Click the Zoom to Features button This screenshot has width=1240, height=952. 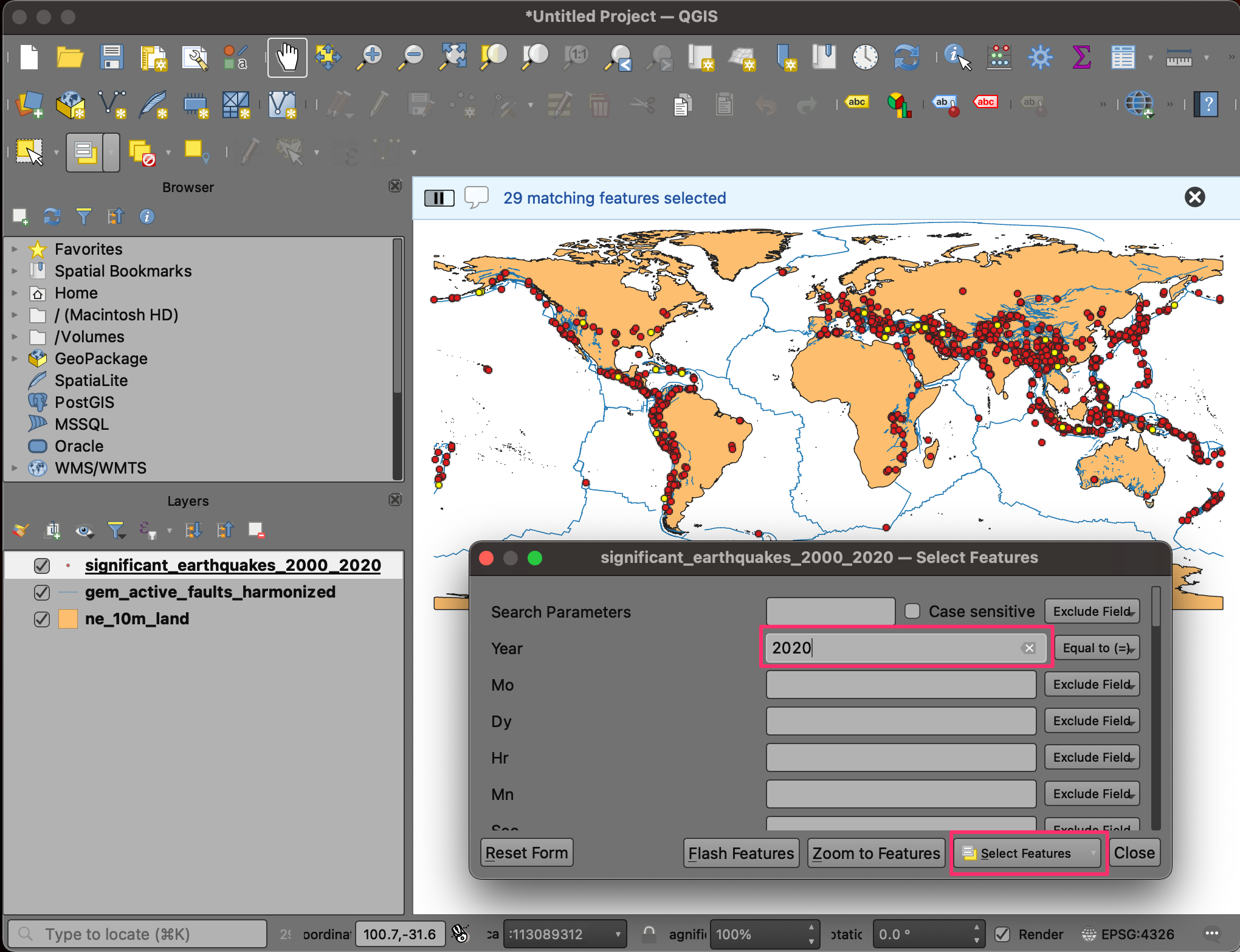tap(876, 853)
